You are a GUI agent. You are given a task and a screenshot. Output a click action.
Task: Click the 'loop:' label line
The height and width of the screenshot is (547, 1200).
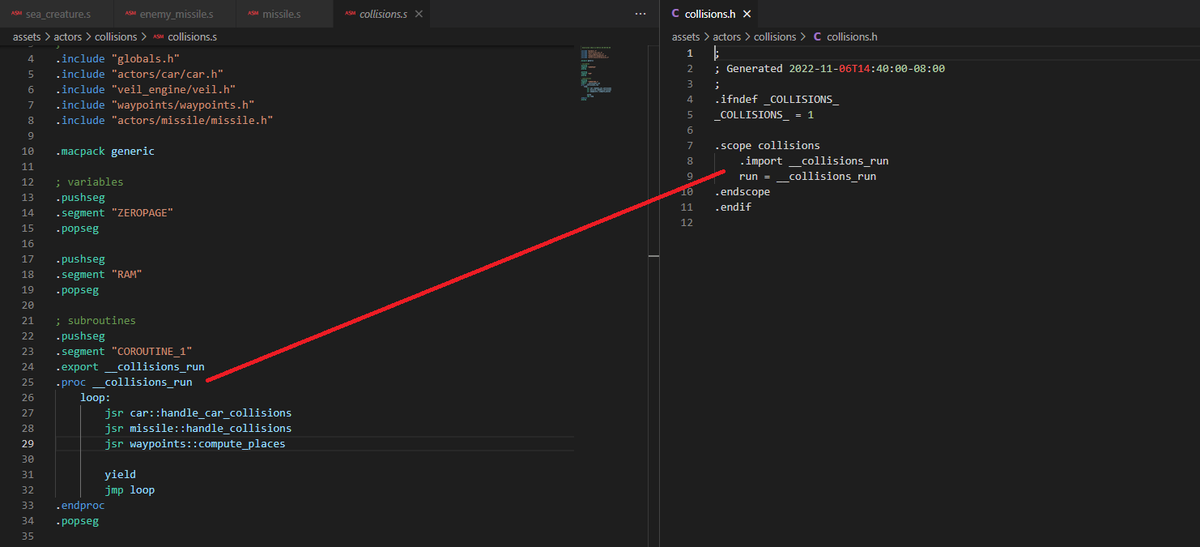[95, 397]
